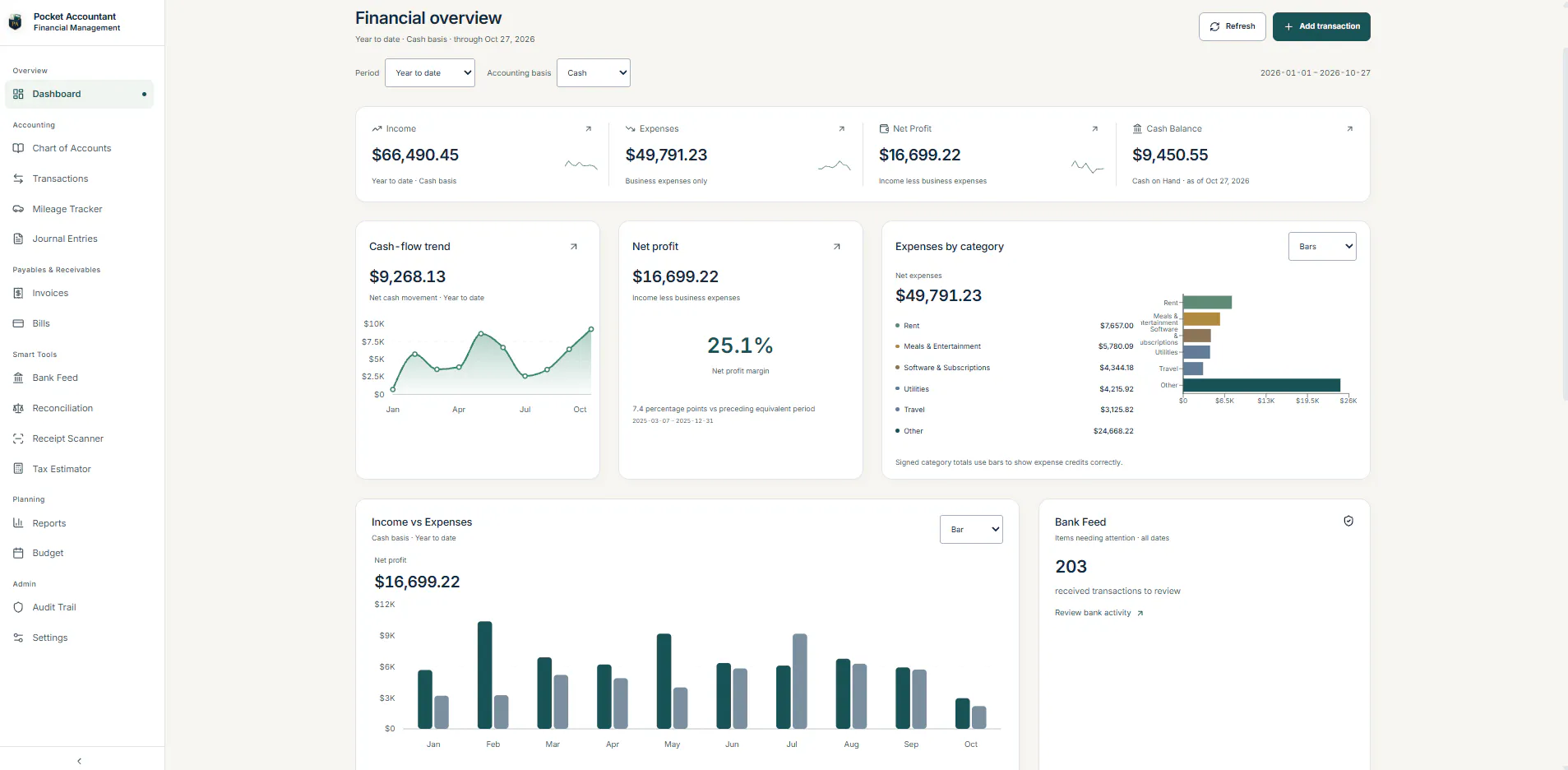Open Expenses card details arrow
The height and width of the screenshot is (770, 1568).
point(841,128)
